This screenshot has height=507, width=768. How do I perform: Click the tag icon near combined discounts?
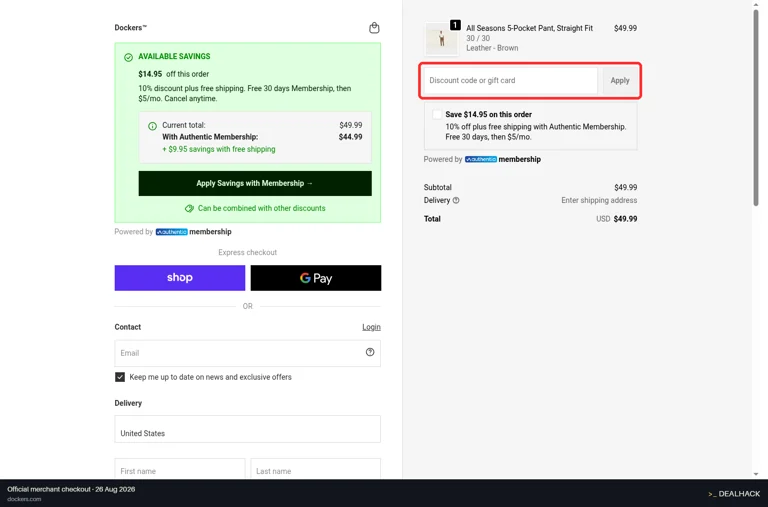pos(189,209)
